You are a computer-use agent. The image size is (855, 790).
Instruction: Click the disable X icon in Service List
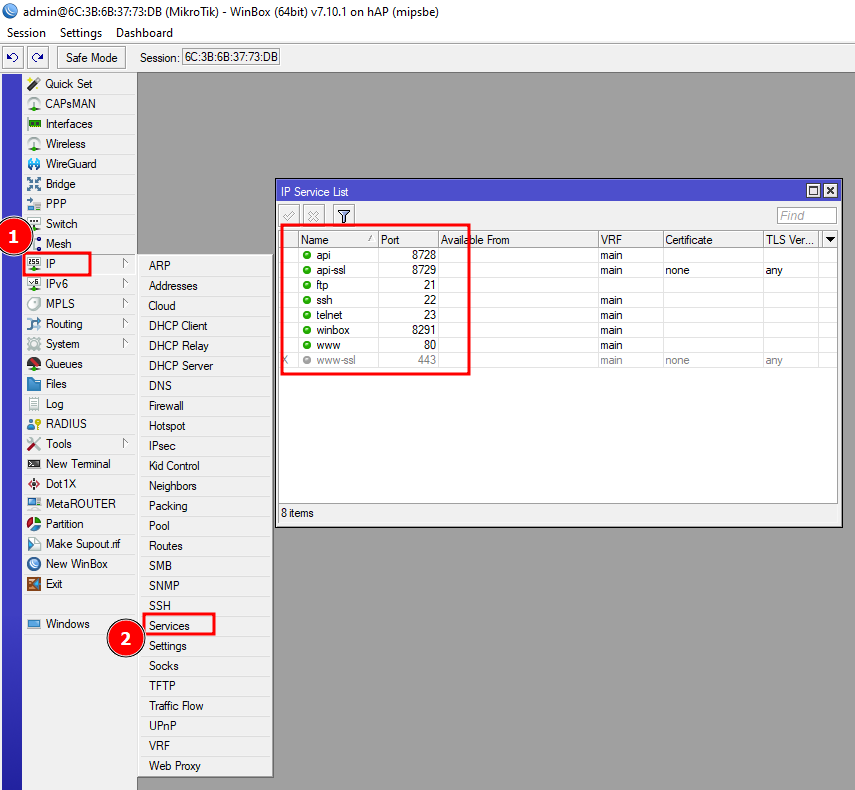click(313, 216)
